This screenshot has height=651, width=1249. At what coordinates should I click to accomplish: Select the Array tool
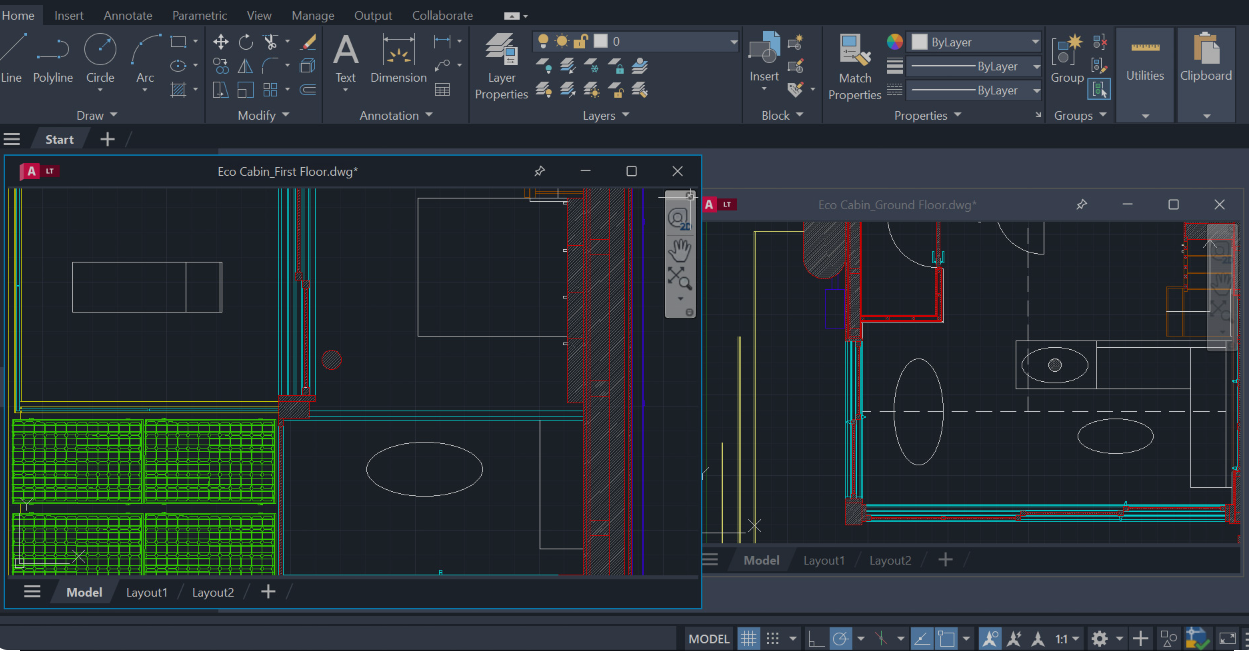click(270, 90)
